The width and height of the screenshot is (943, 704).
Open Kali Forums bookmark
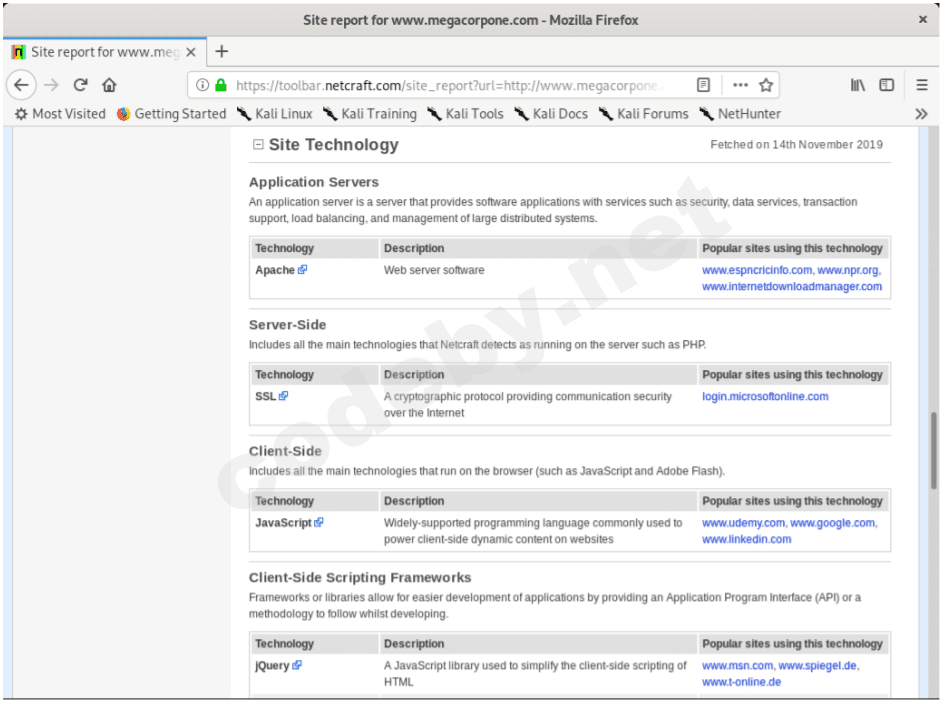click(x=644, y=114)
